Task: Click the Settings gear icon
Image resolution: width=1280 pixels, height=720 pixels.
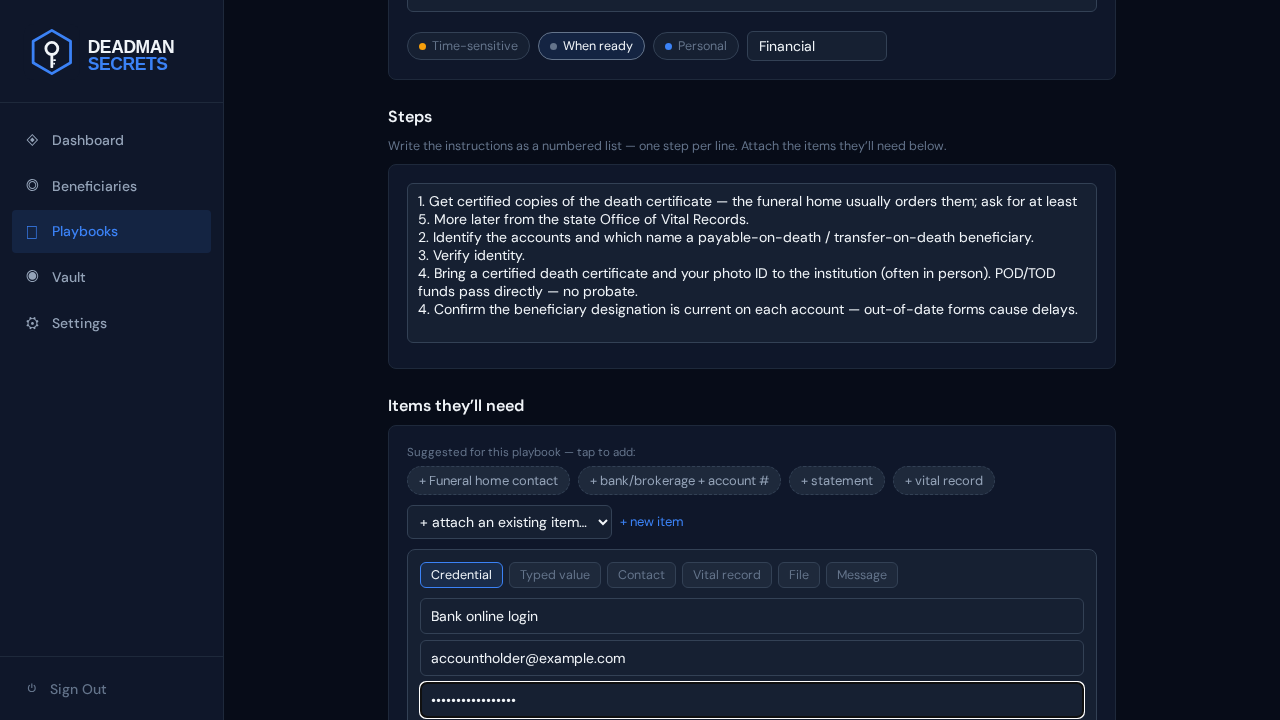Action: click(x=32, y=323)
